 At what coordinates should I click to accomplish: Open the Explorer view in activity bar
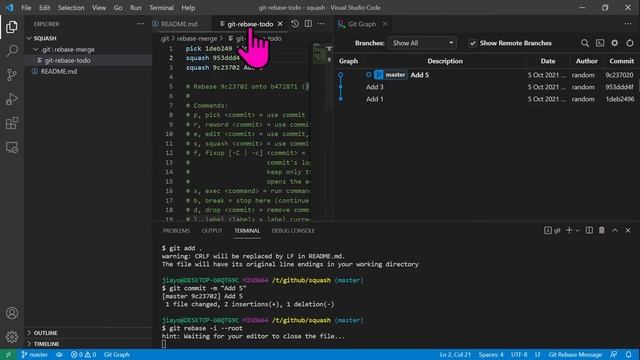(12, 27)
